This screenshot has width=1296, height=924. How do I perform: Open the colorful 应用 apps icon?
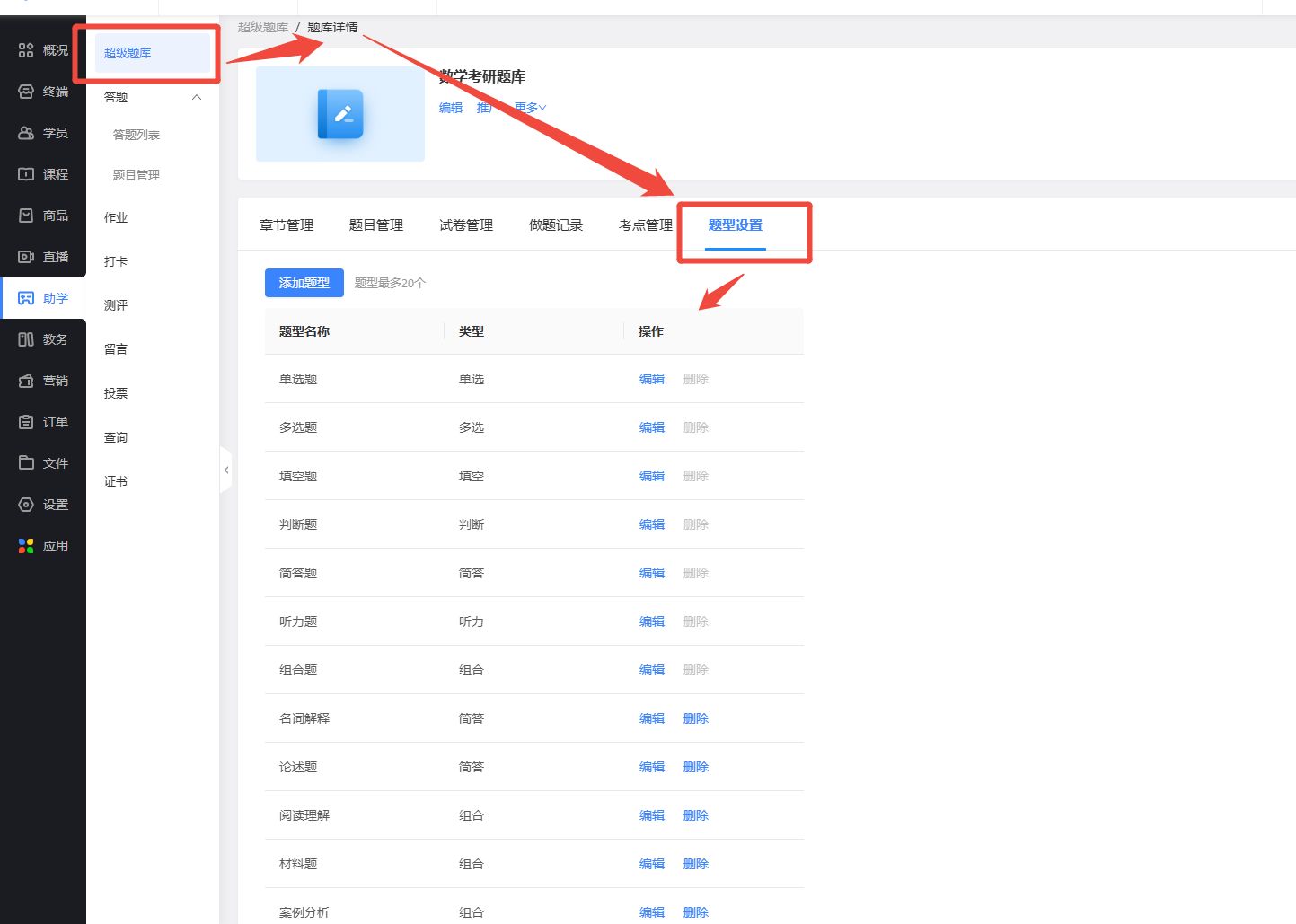[26, 546]
